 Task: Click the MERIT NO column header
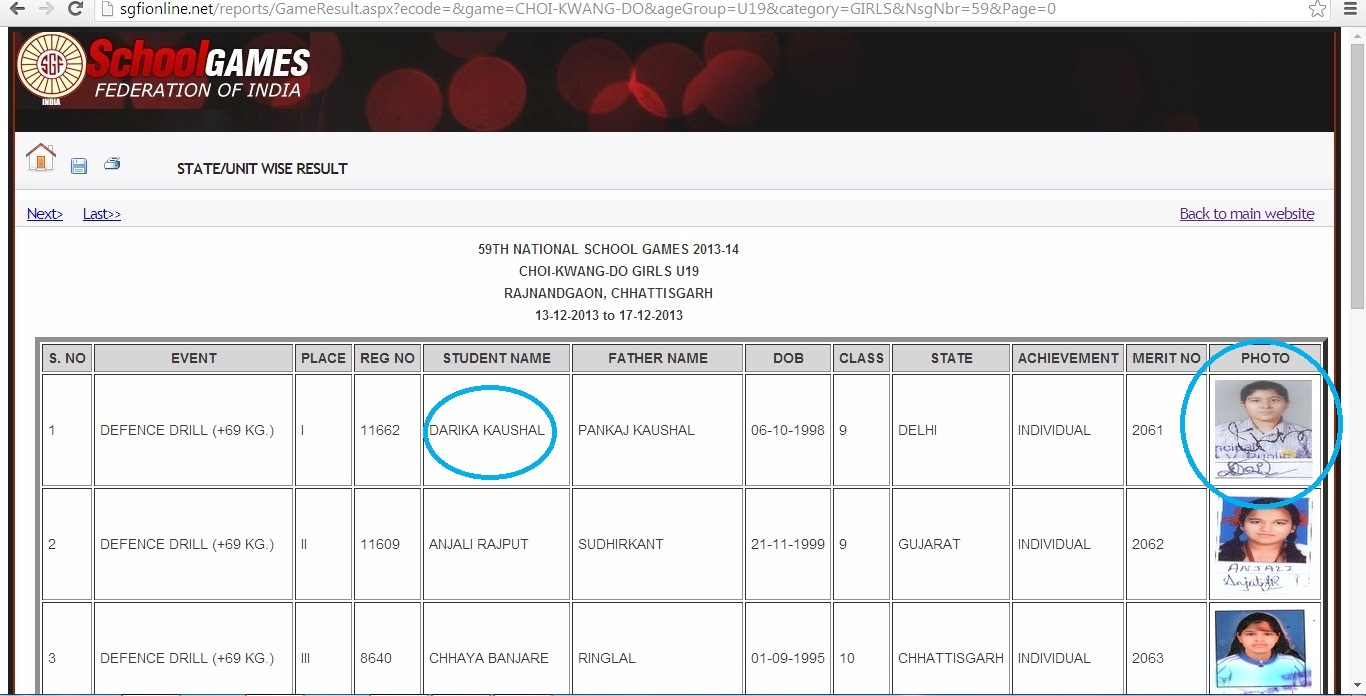(1166, 358)
